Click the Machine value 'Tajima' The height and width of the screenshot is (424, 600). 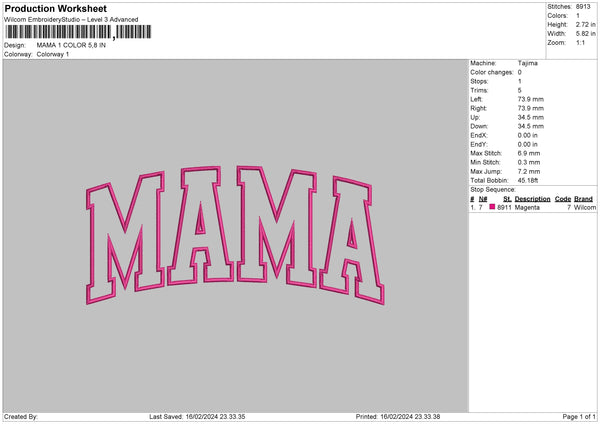(x=528, y=63)
